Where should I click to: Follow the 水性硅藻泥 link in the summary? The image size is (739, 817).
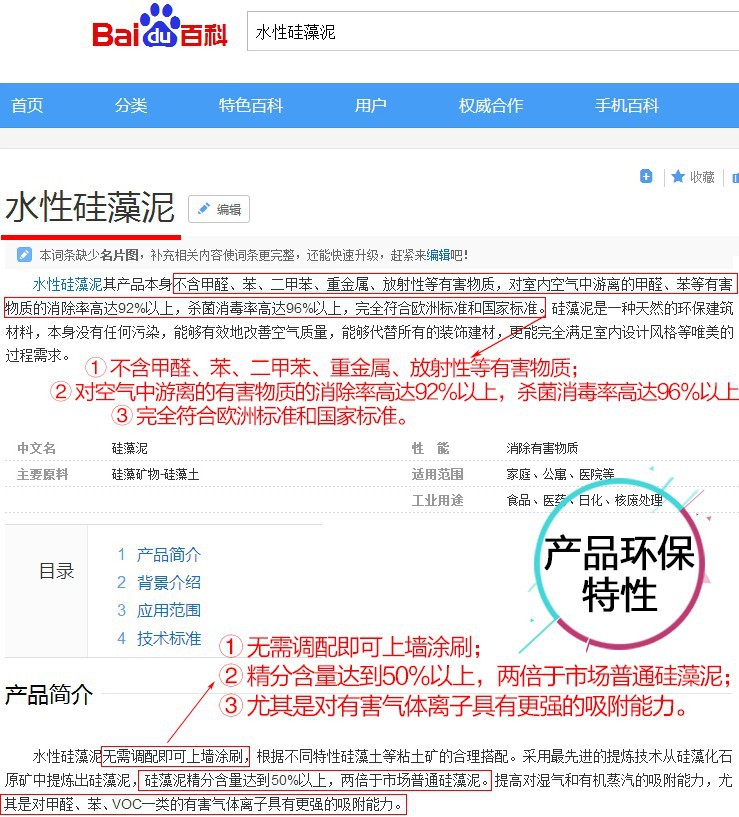[67, 284]
